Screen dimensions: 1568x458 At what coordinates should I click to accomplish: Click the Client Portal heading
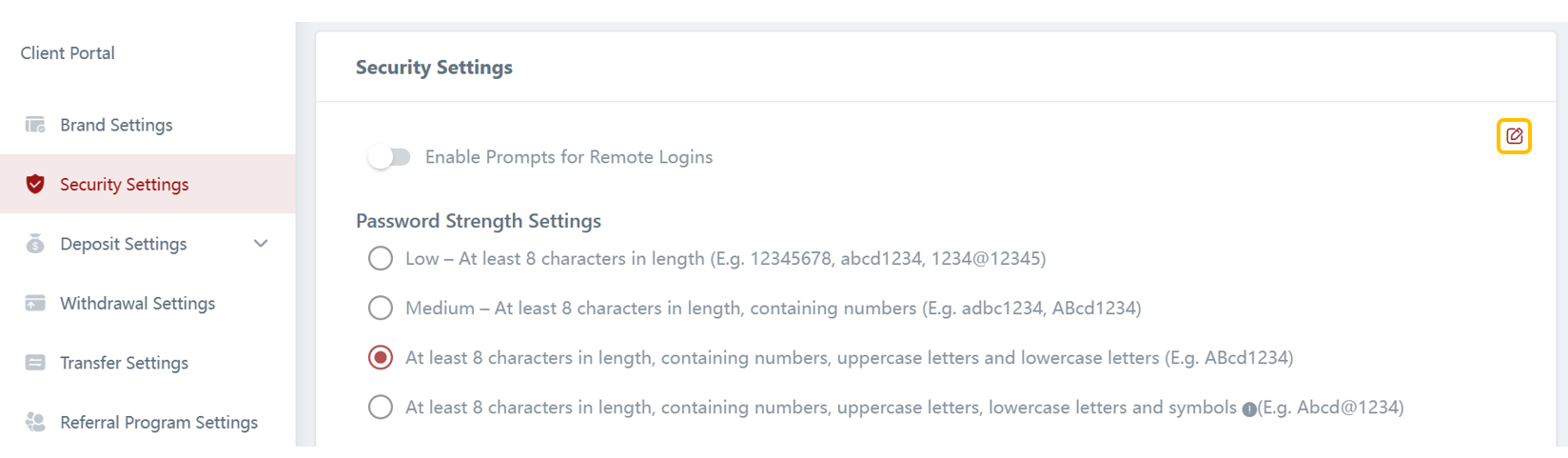pyautogui.click(x=68, y=53)
